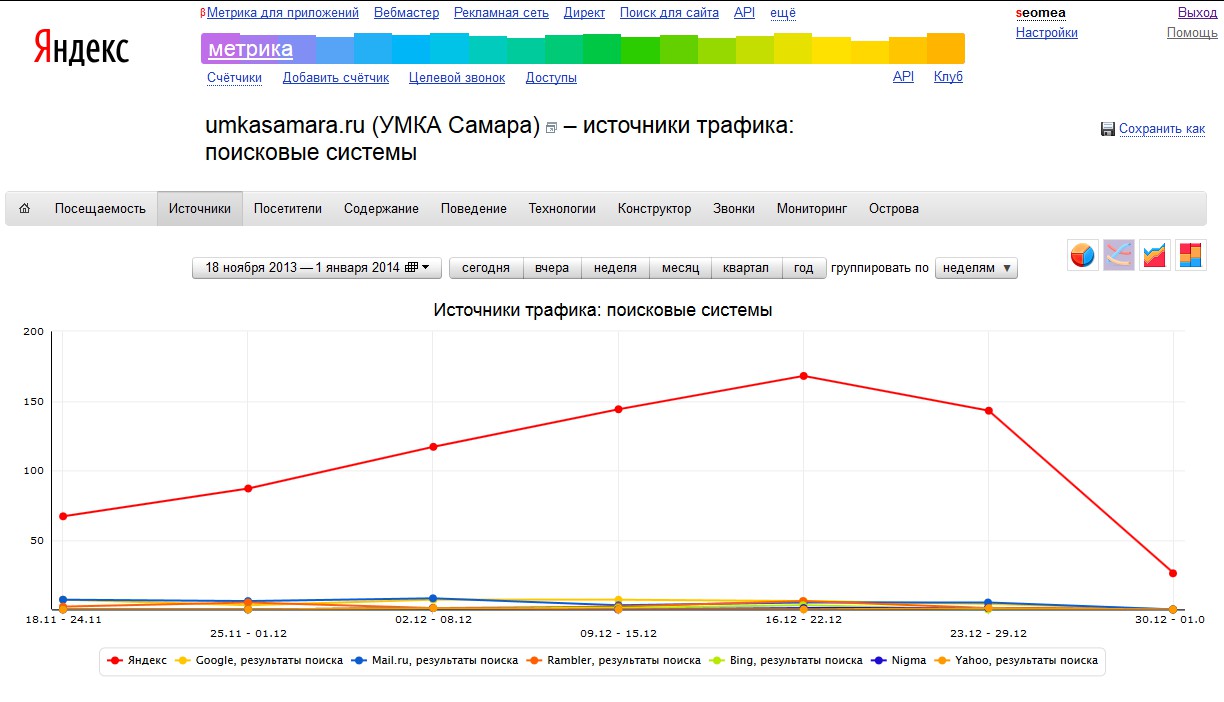Open the Вебмастер link
This screenshot has height=702, width=1224.
tap(406, 13)
